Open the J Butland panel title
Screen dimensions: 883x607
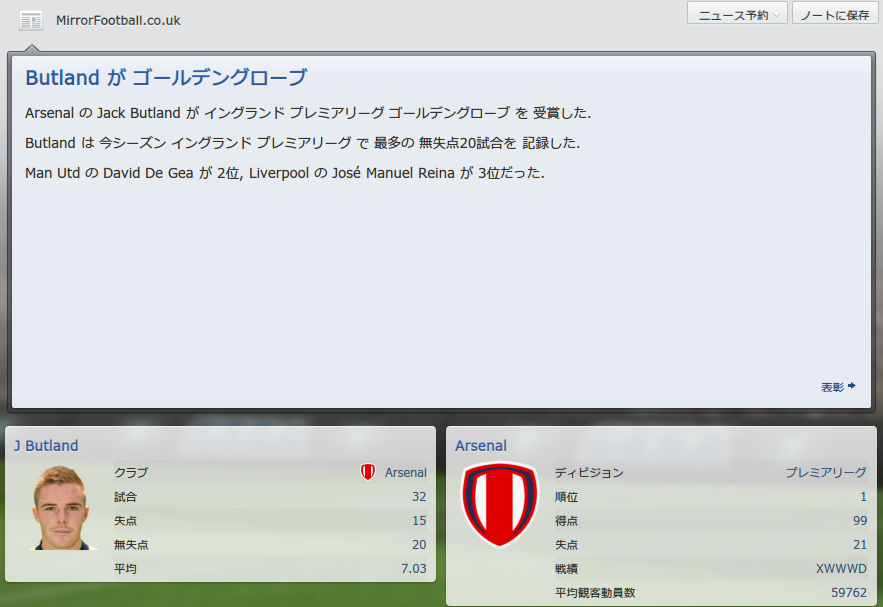click(46, 445)
